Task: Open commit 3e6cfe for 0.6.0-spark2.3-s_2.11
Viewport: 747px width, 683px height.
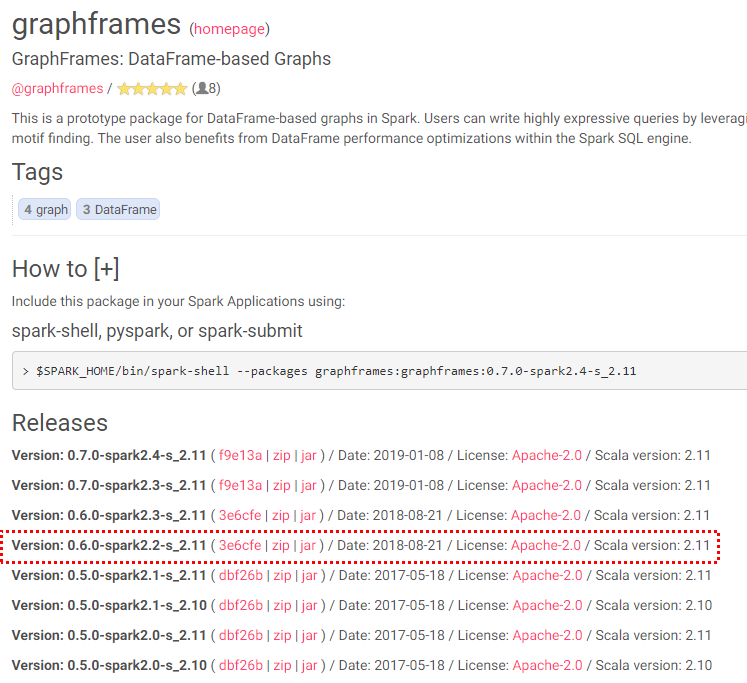Action: tap(240, 515)
